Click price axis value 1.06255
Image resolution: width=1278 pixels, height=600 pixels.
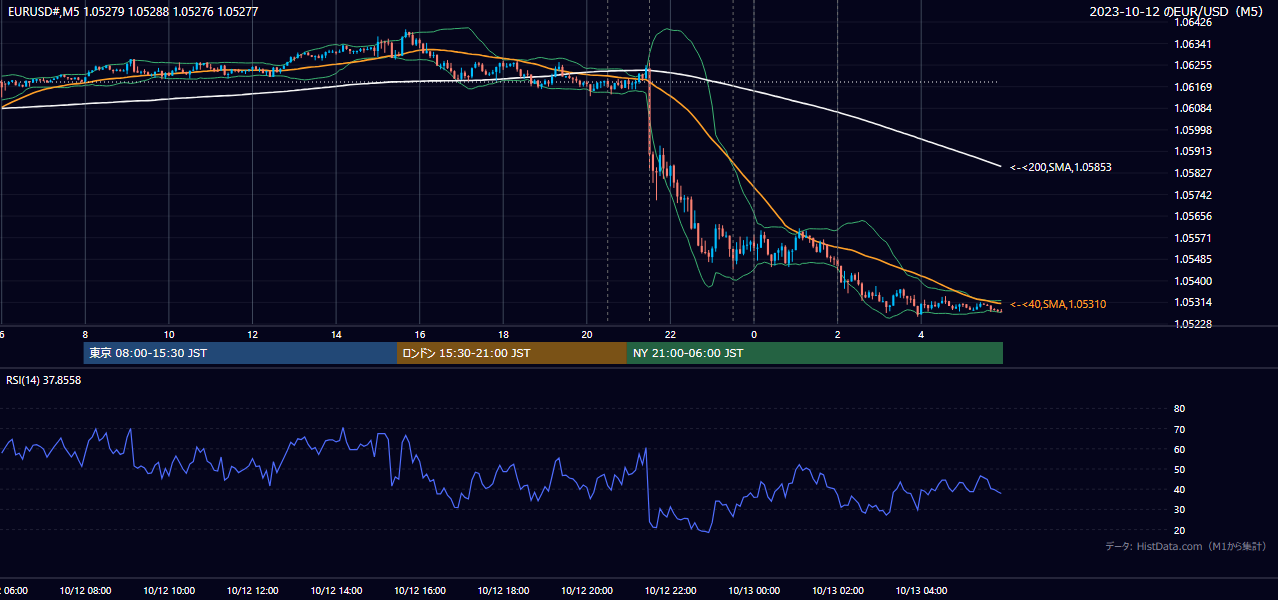1192,65
